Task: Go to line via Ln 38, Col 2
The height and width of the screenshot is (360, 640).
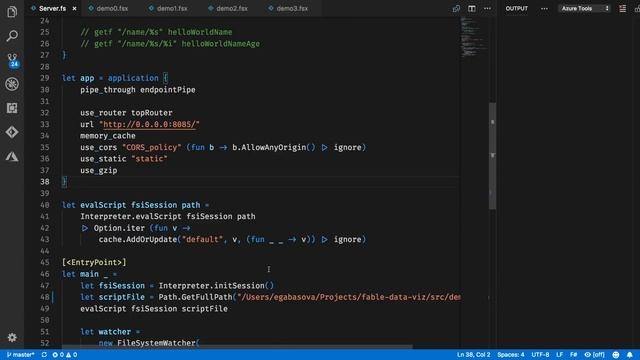Action: click(x=473, y=355)
